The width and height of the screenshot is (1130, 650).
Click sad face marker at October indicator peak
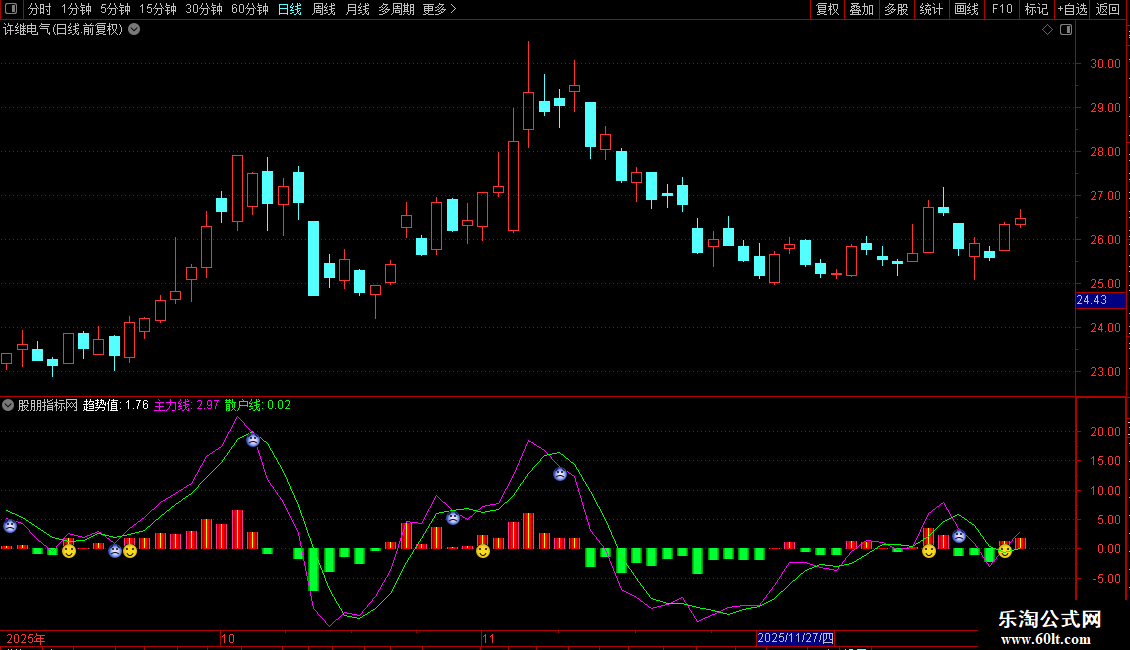(253, 440)
